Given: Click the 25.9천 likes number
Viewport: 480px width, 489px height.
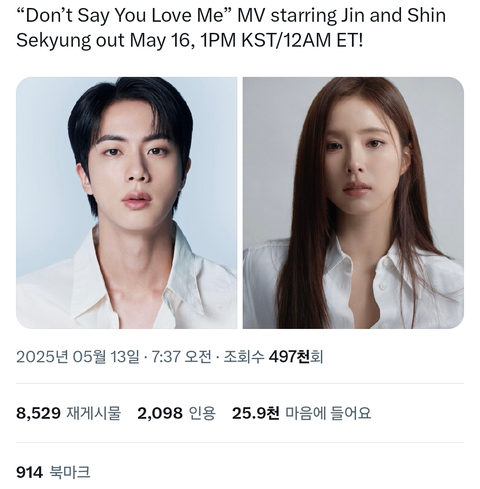Looking at the screenshot, I should (x=256, y=413).
